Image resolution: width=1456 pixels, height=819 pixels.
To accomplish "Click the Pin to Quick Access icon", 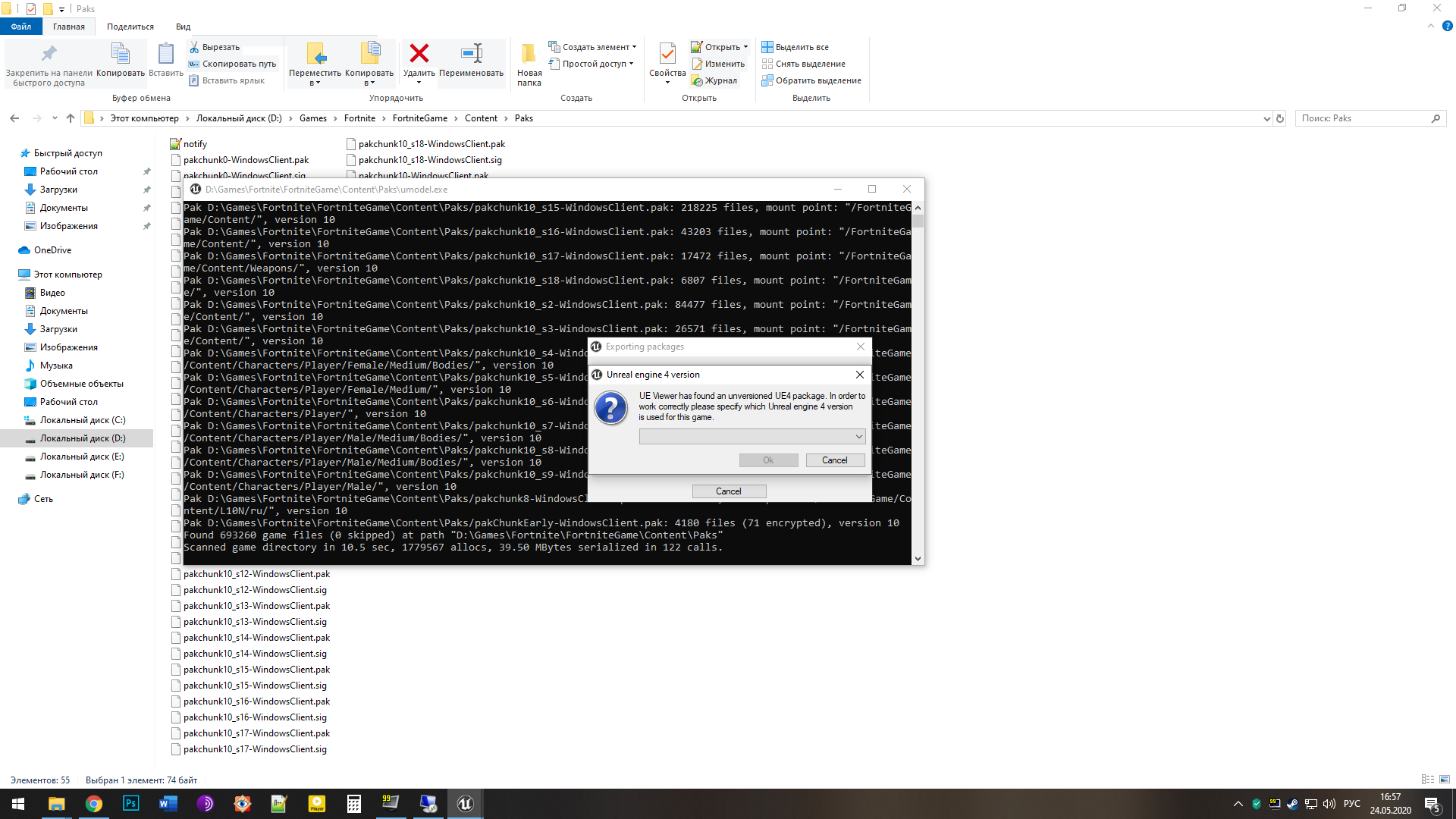I will 49,54.
